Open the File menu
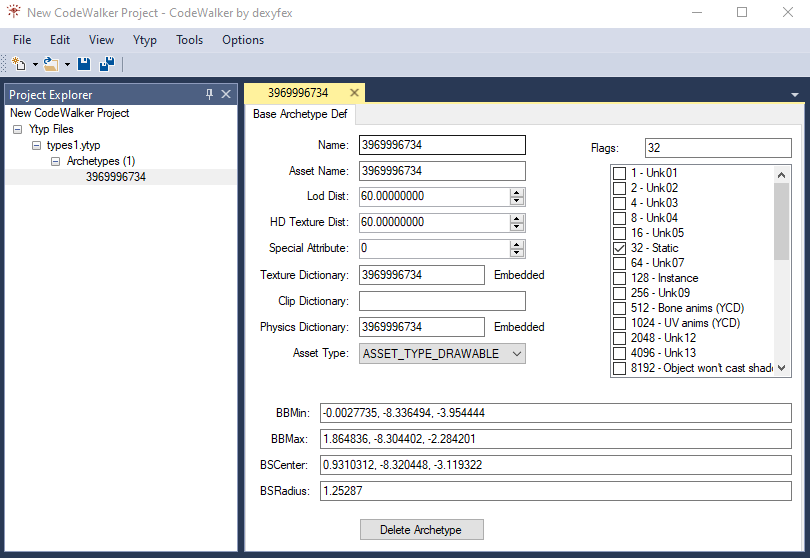 (x=22, y=40)
